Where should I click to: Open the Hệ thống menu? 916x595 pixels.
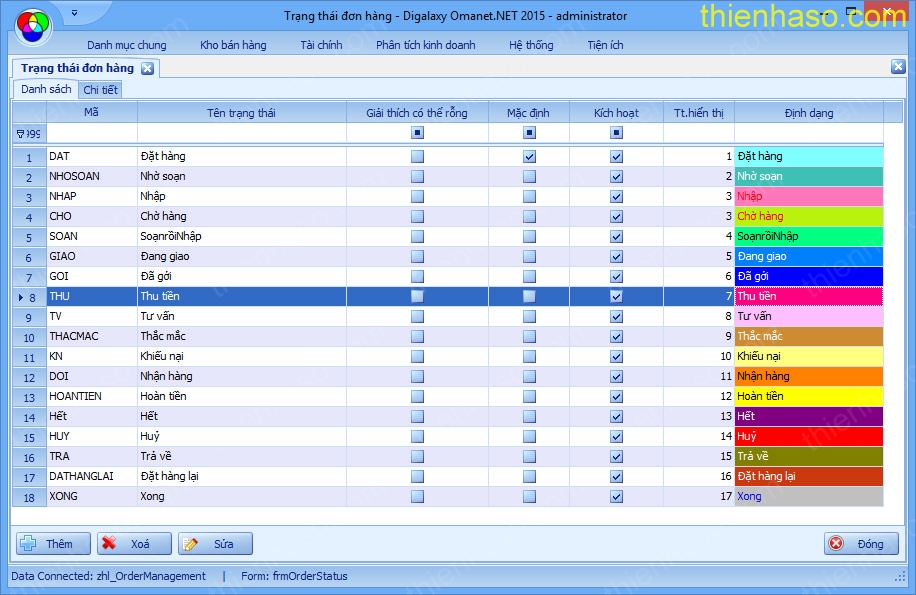coord(531,45)
